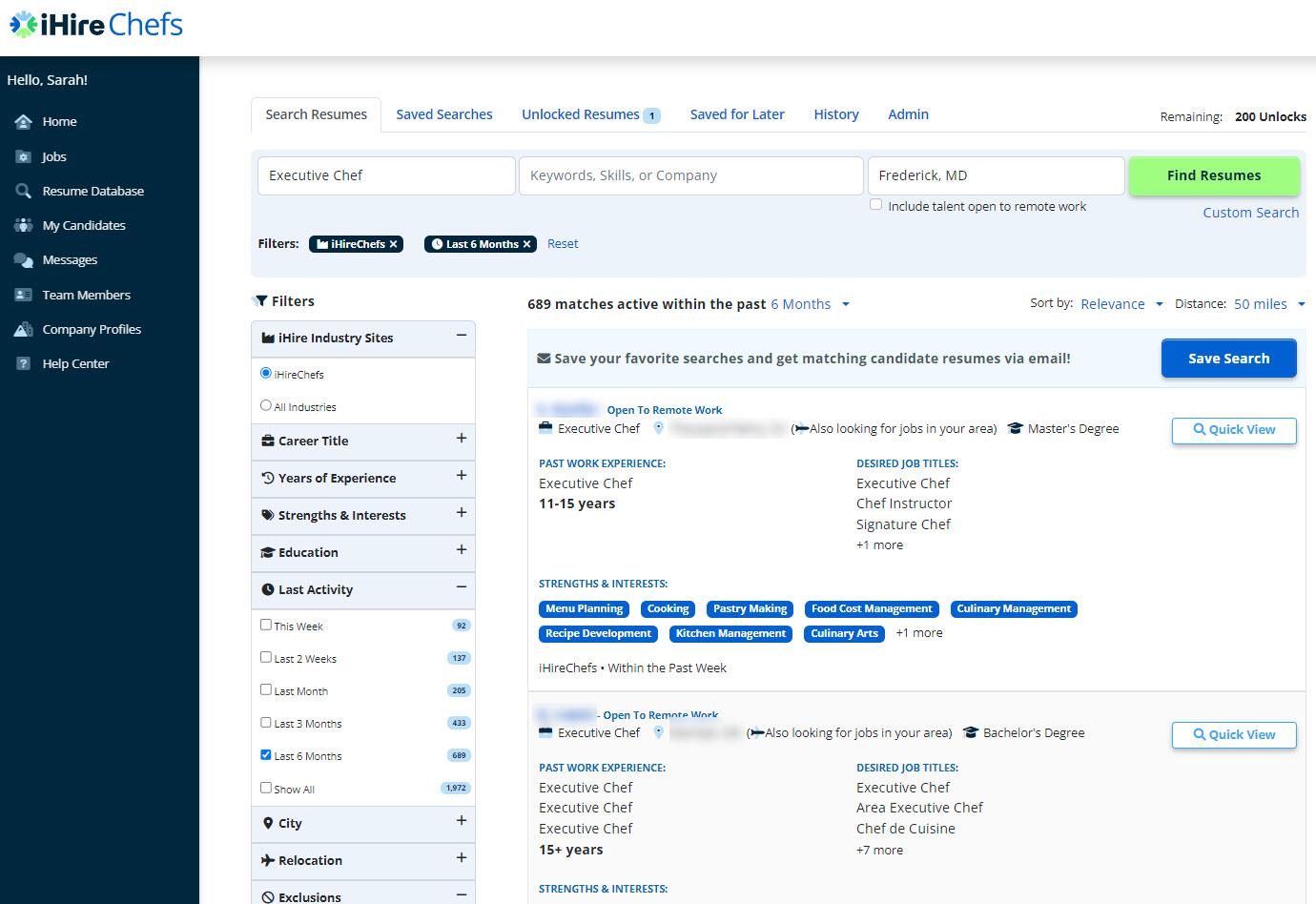The height and width of the screenshot is (904, 1316).
Task: Expand the Education filter
Action: [462, 550]
